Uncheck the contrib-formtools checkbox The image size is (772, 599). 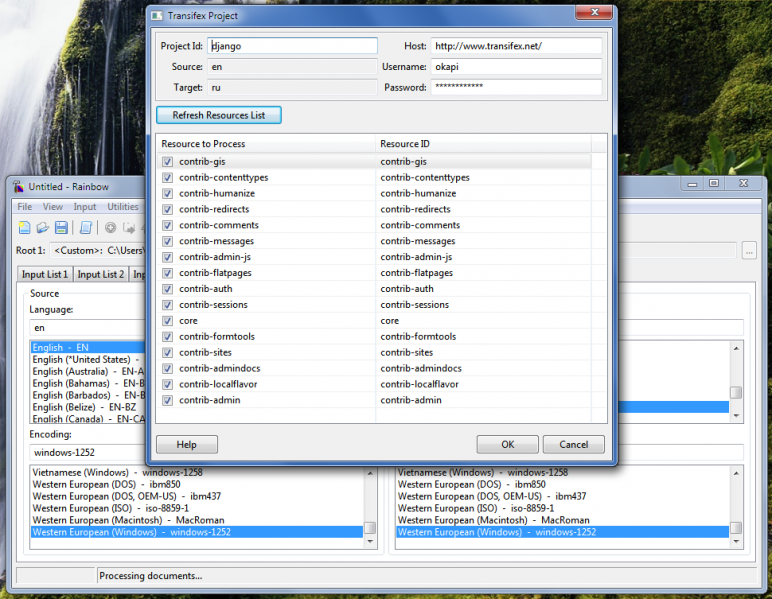tap(167, 337)
